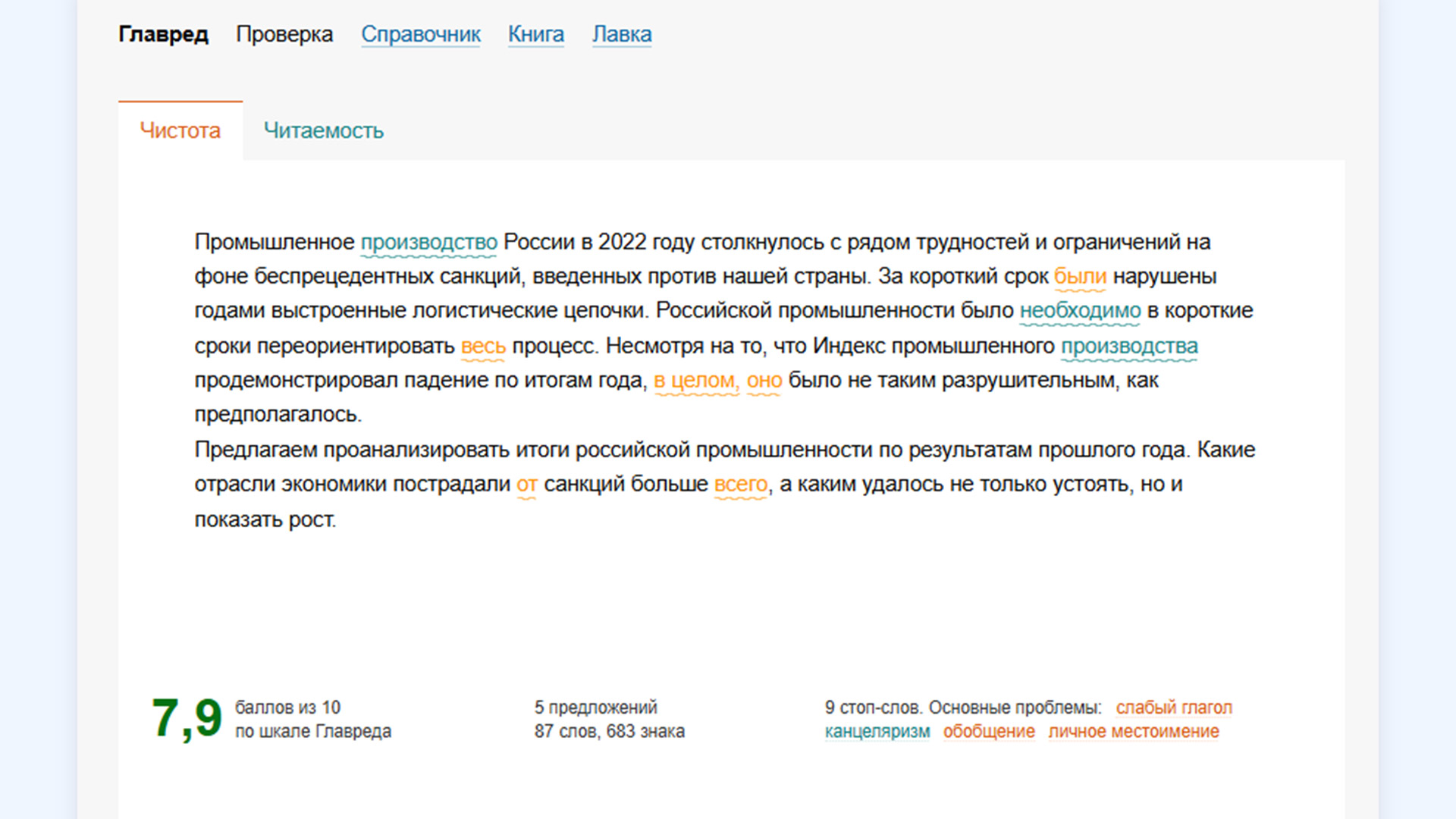The image size is (1456, 819).
Task: Click the «87 слов, 683 знака» statistic
Action: (x=610, y=732)
